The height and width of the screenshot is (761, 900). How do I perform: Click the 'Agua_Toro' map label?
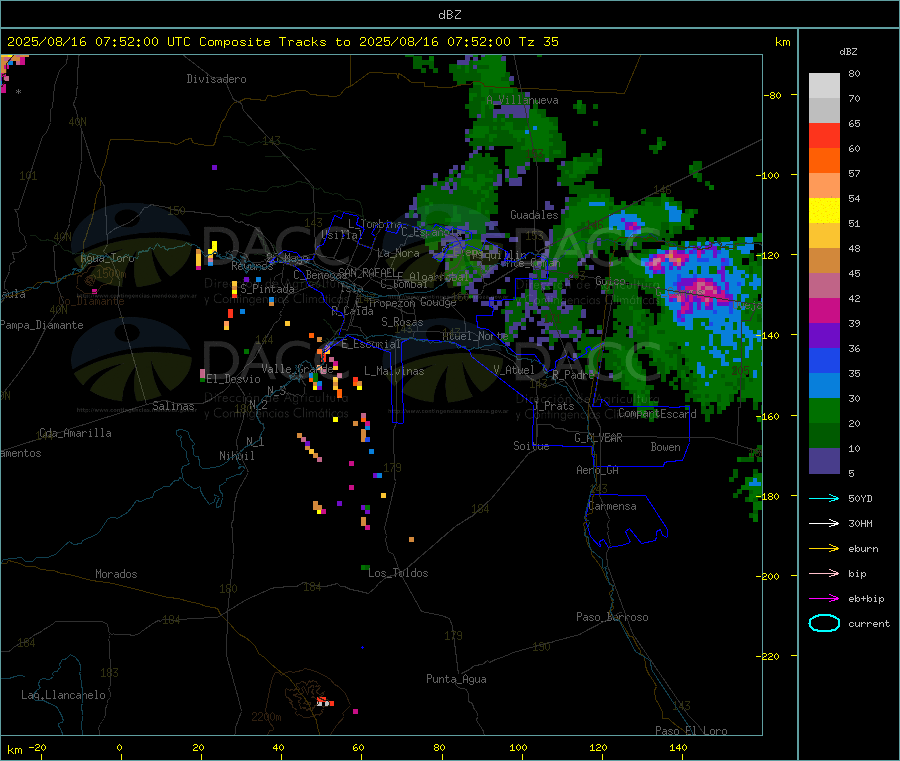click(x=107, y=258)
